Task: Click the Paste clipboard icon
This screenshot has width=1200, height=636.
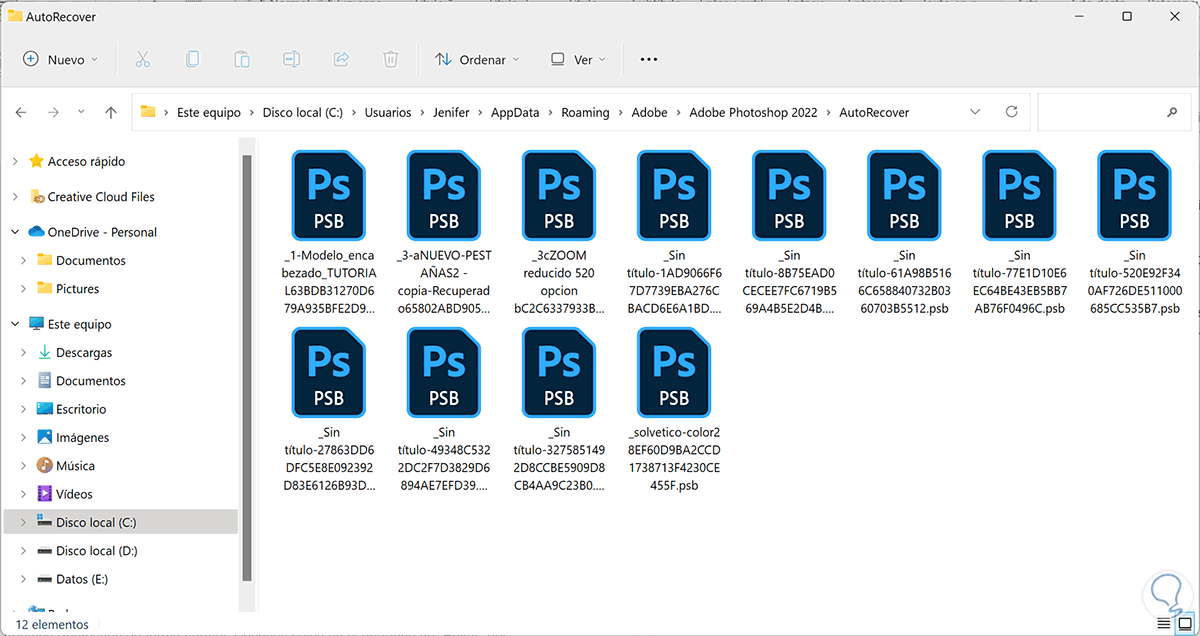Action: click(241, 60)
